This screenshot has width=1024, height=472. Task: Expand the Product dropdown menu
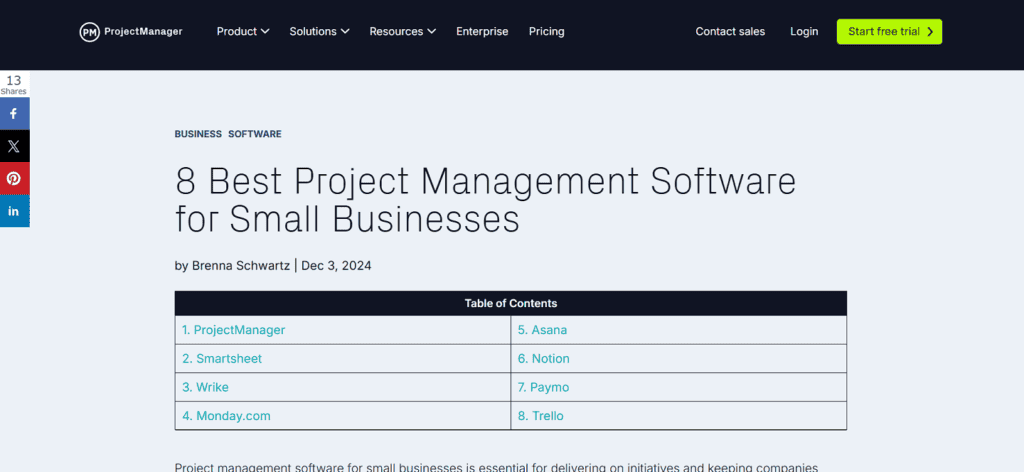point(243,31)
